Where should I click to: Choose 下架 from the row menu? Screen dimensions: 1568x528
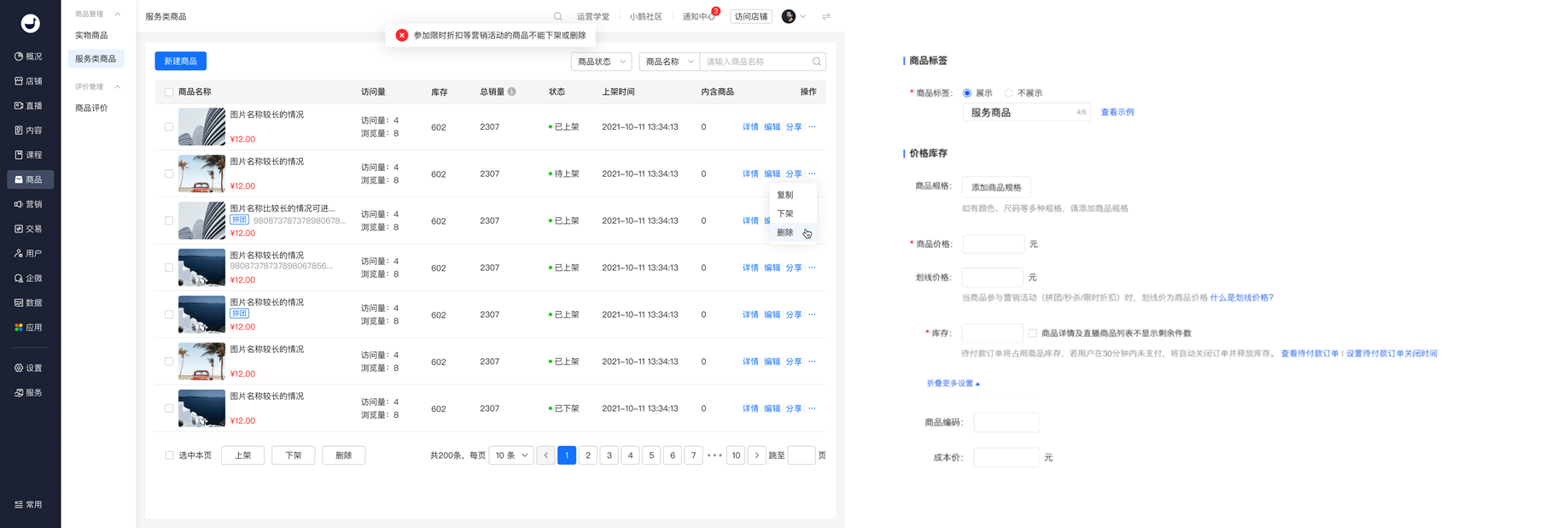(x=793, y=214)
